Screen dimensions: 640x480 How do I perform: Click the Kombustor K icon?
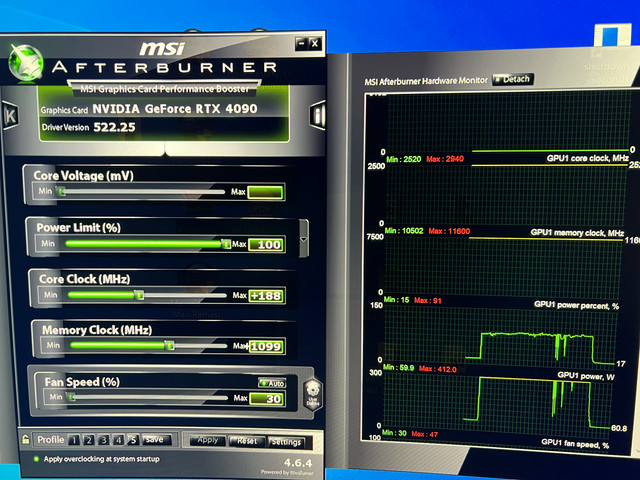point(10,116)
